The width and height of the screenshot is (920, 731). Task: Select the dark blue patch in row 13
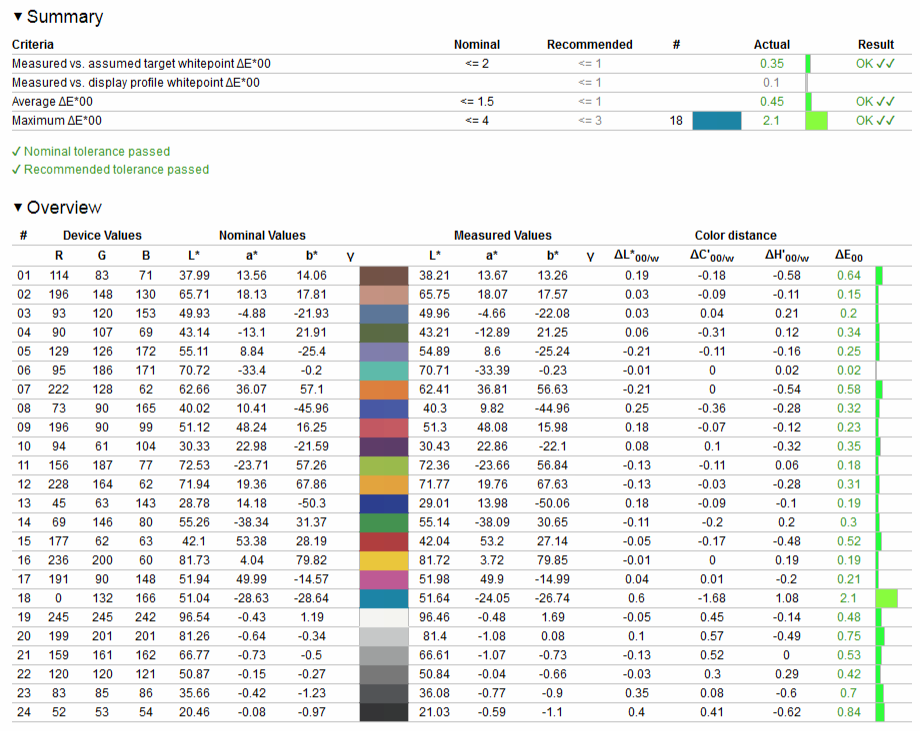[x=384, y=503]
